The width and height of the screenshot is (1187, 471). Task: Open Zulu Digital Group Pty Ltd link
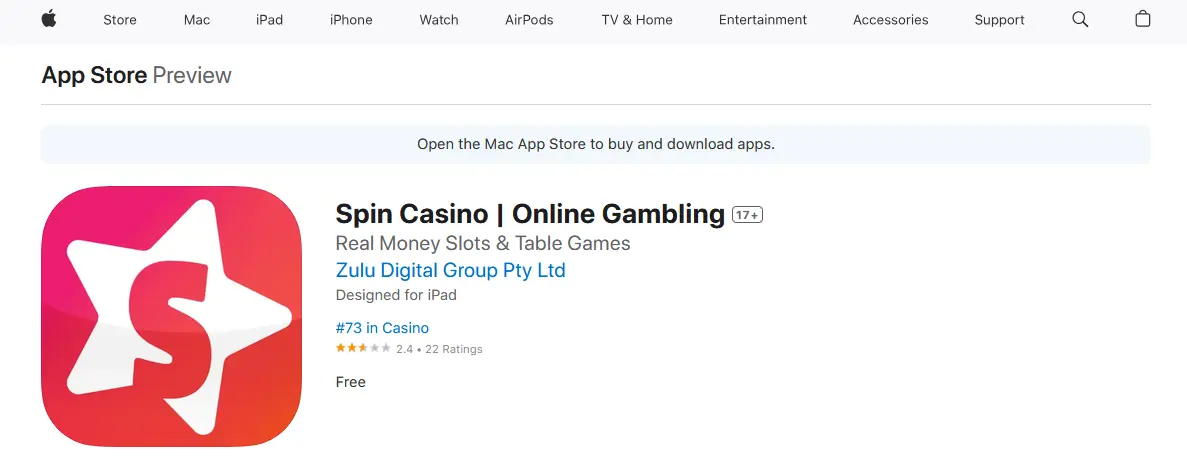pyautogui.click(x=450, y=270)
